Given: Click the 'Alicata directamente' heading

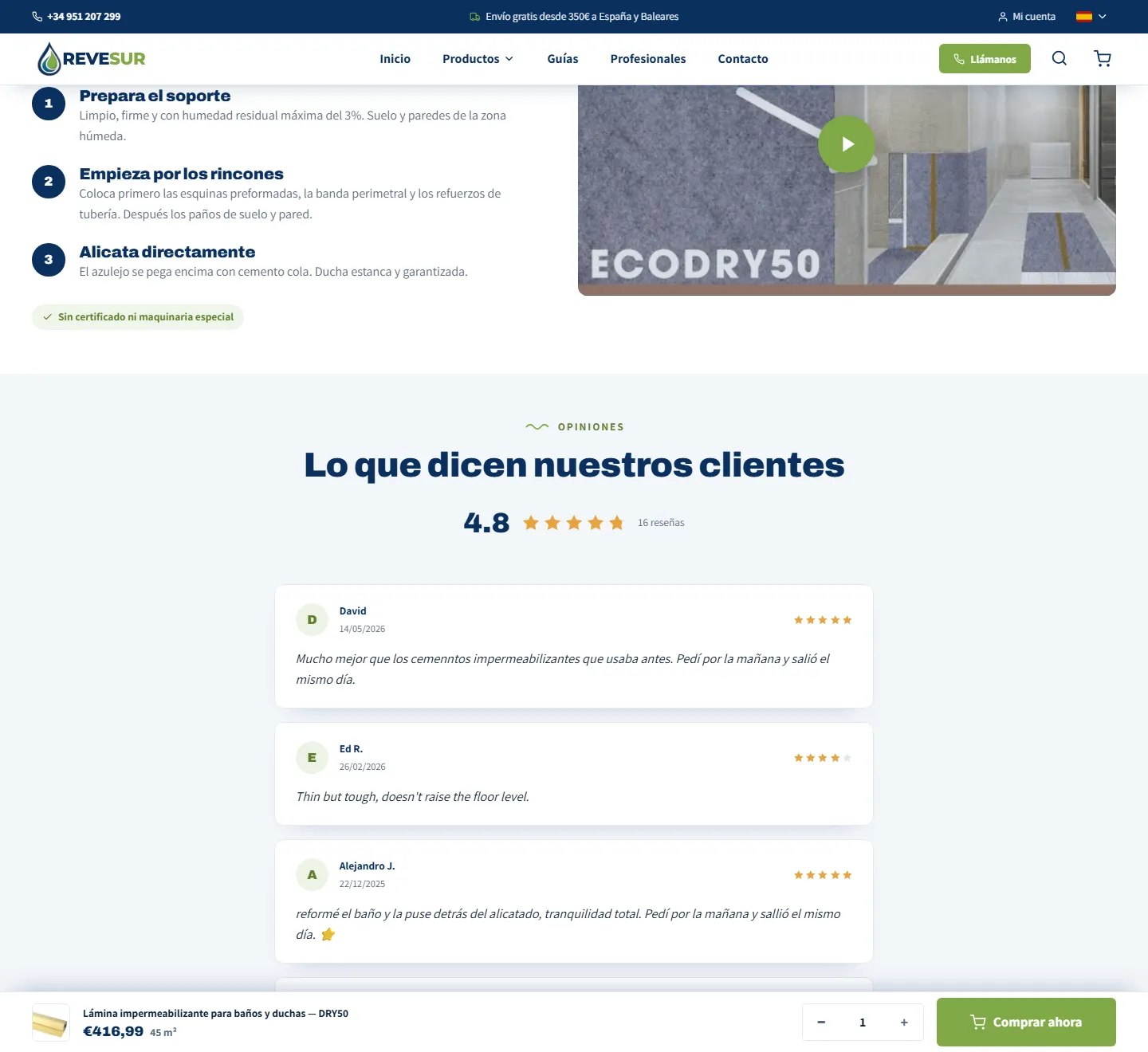Looking at the screenshot, I should (167, 252).
